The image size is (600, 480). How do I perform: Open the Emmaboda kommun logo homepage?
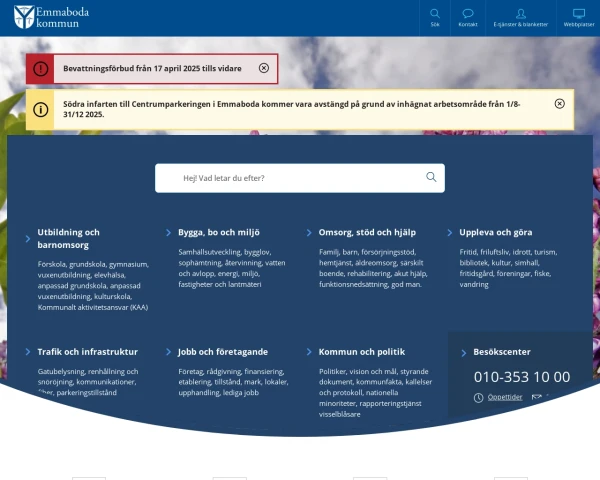click(51, 17)
